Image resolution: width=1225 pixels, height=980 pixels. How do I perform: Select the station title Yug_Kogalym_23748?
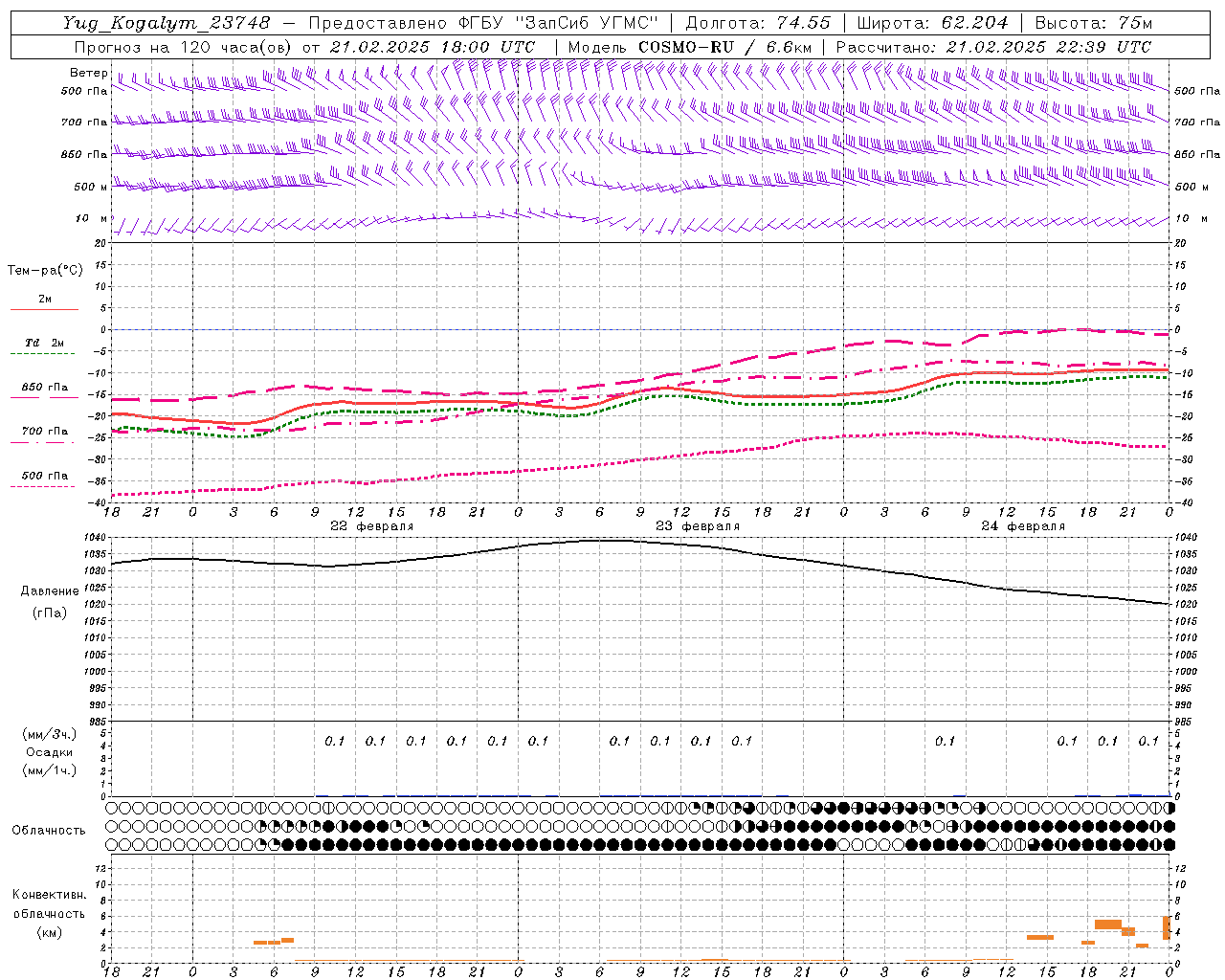click(x=167, y=22)
